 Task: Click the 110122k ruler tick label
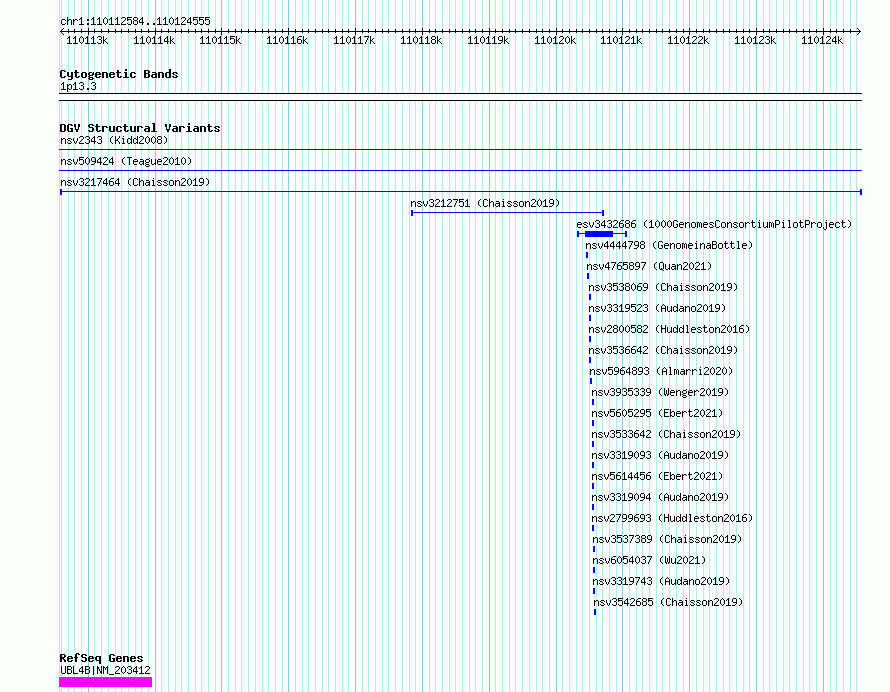coord(688,40)
